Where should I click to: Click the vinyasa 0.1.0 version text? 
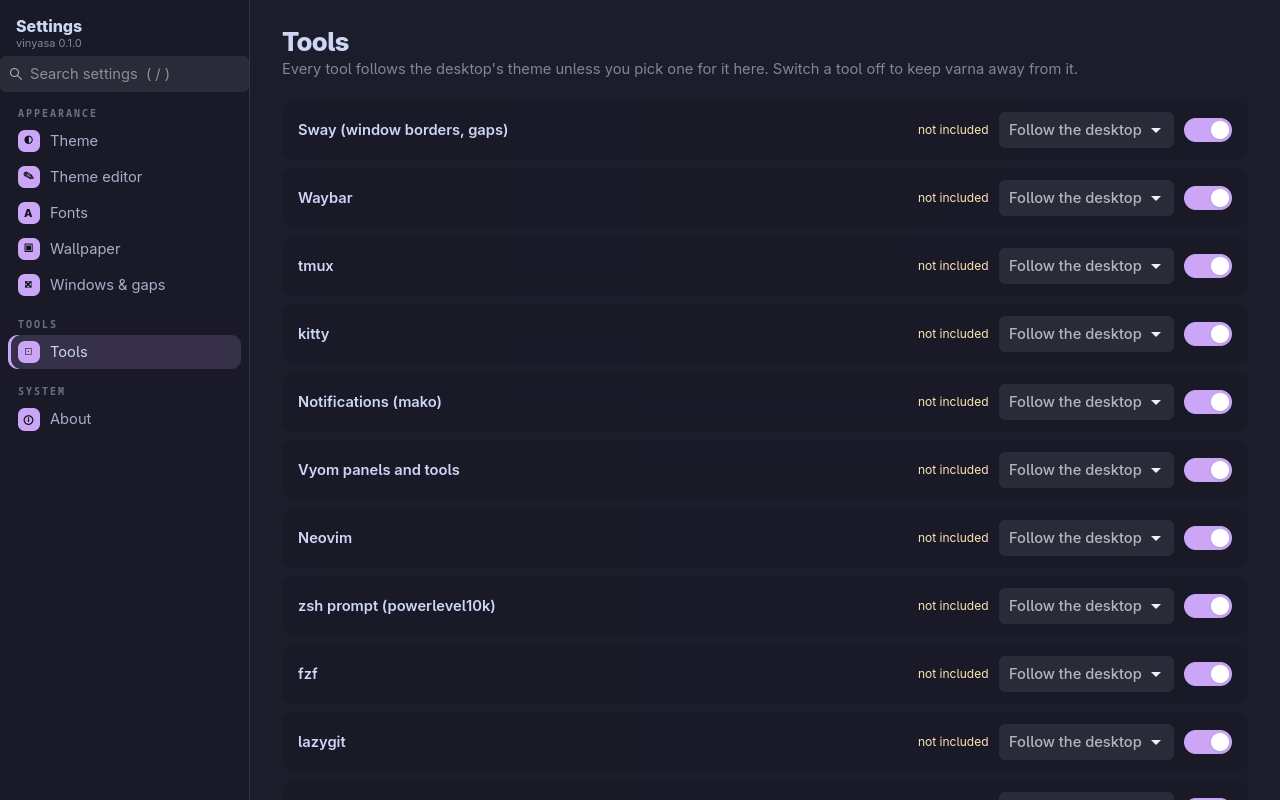[49, 43]
